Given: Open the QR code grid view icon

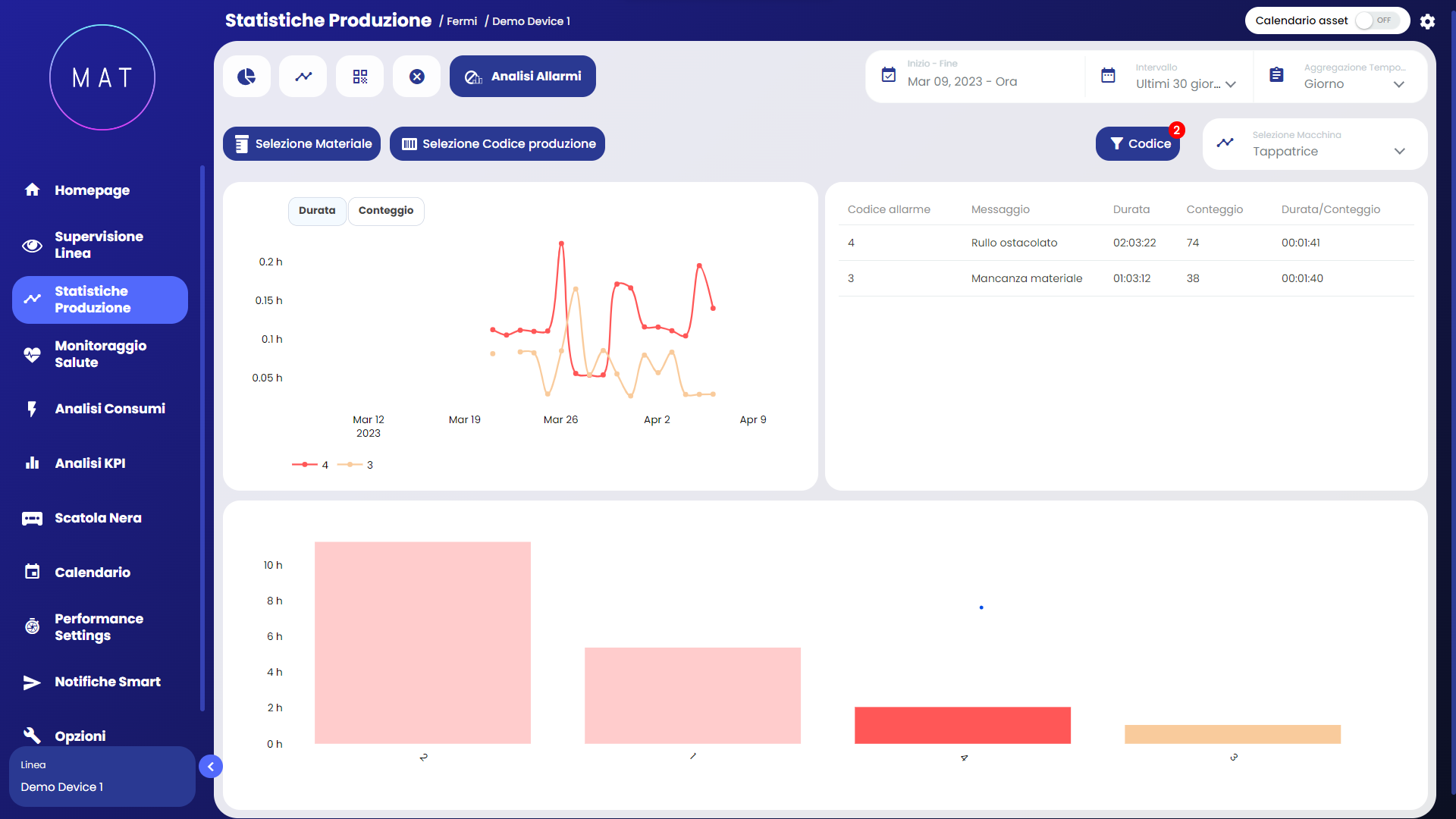Looking at the screenshot, I should pyautogui.click(x=360, y=77).
